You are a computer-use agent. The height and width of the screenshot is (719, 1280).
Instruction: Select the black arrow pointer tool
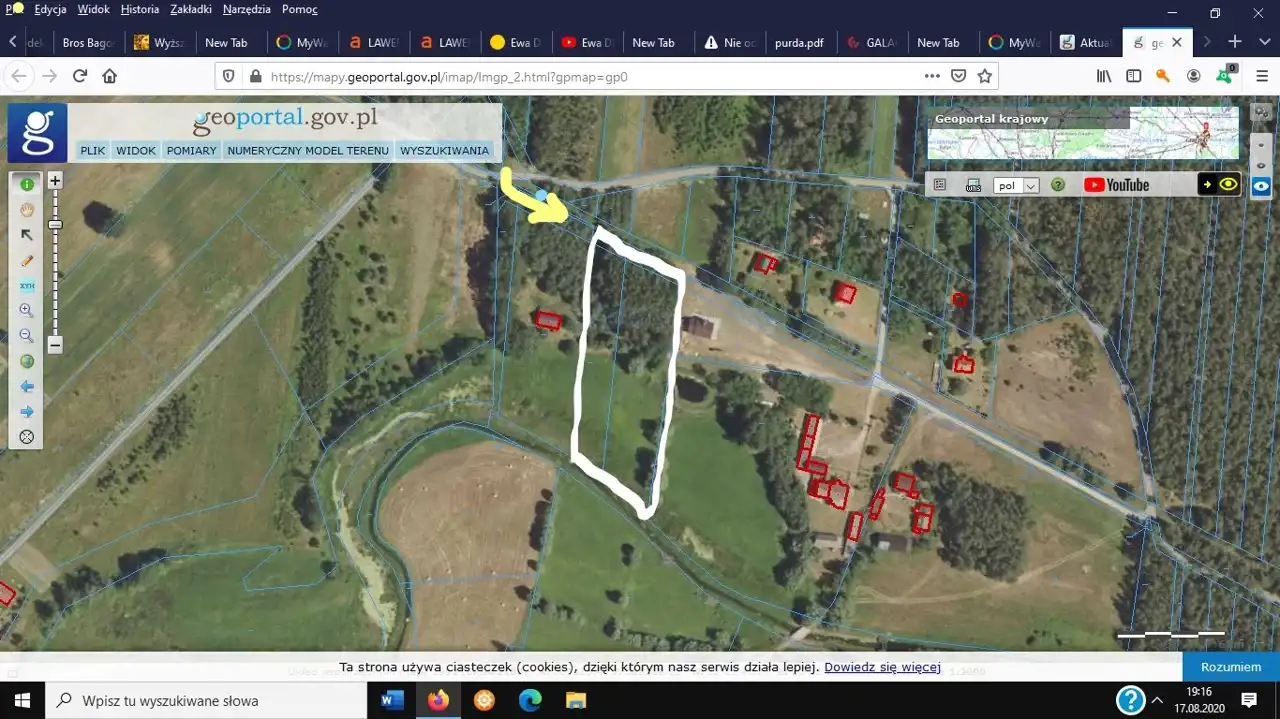pyautogui.click(x=27, y=235)
